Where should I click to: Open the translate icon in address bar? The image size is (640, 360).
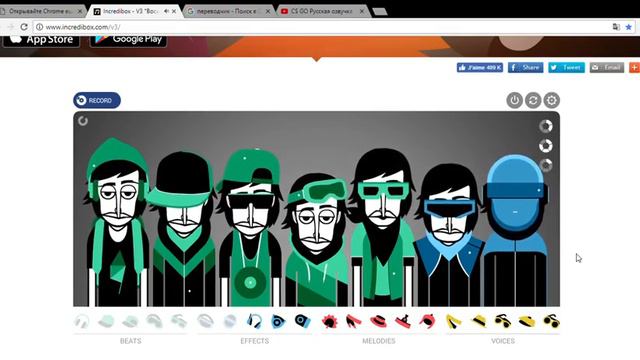[616, 27]
